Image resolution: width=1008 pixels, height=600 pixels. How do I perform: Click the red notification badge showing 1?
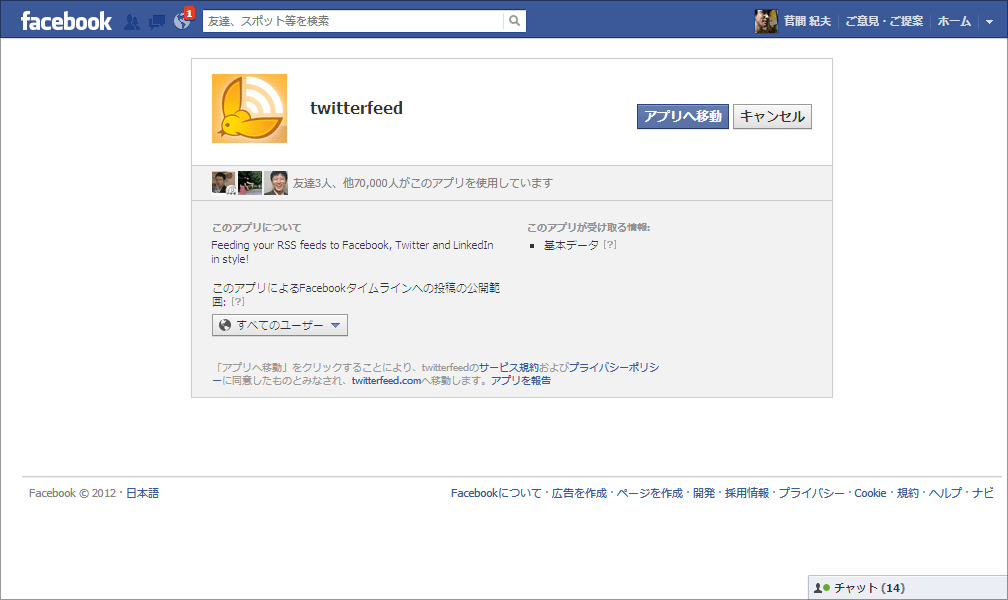pos(189,13)
